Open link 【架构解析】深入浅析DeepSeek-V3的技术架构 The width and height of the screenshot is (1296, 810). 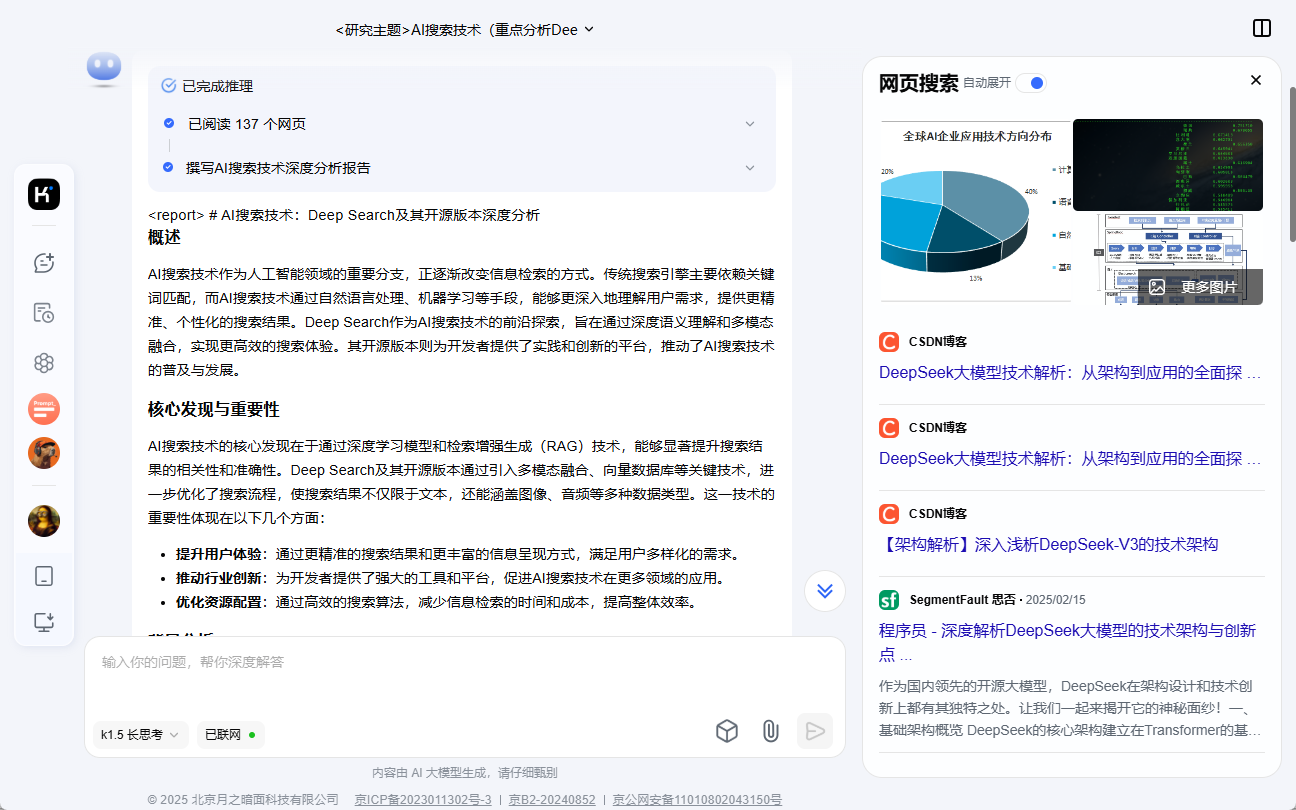click(x=1048, y=545)
